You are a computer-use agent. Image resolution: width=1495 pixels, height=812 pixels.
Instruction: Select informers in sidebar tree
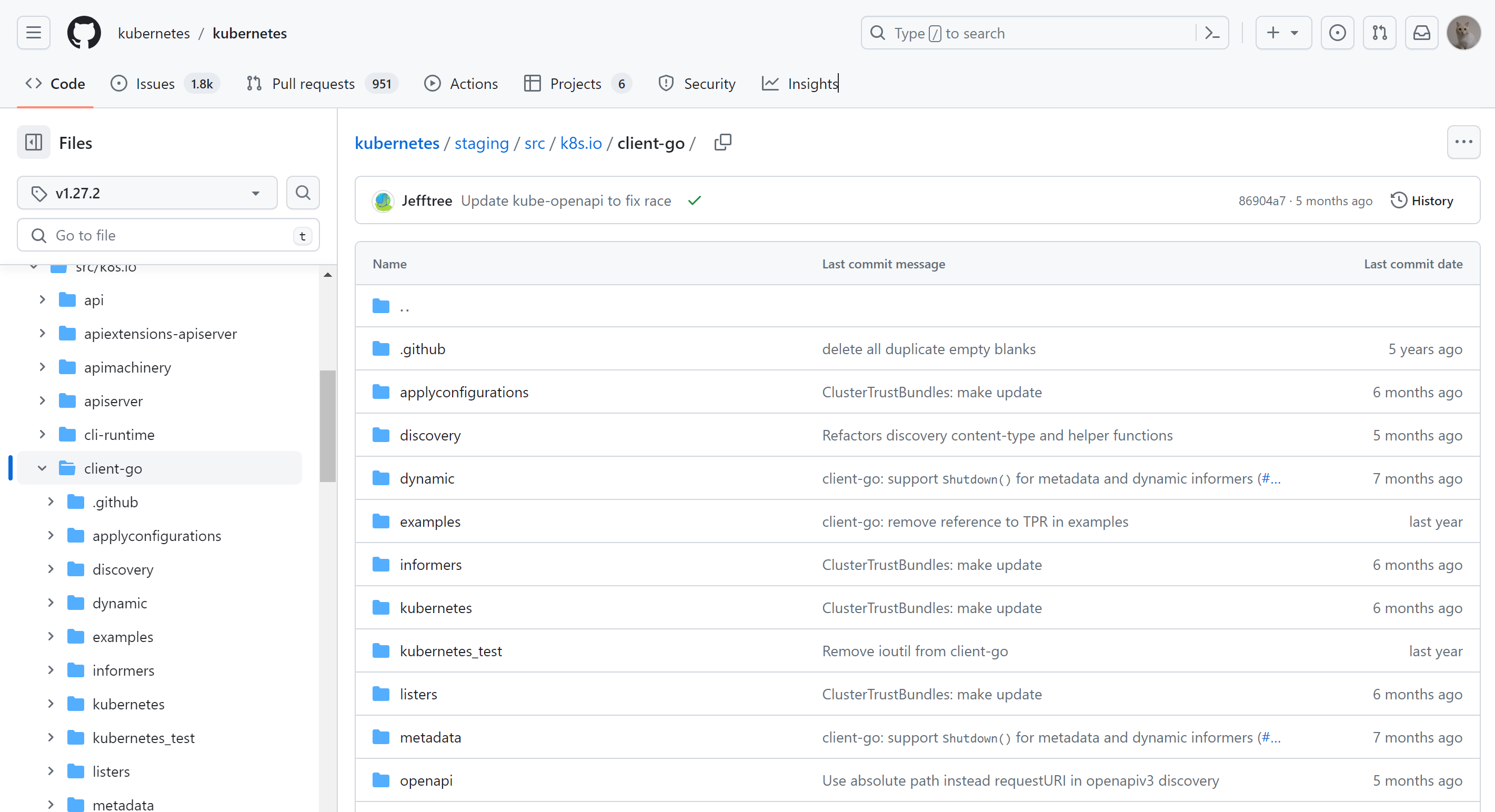click(x=123, y=670)
